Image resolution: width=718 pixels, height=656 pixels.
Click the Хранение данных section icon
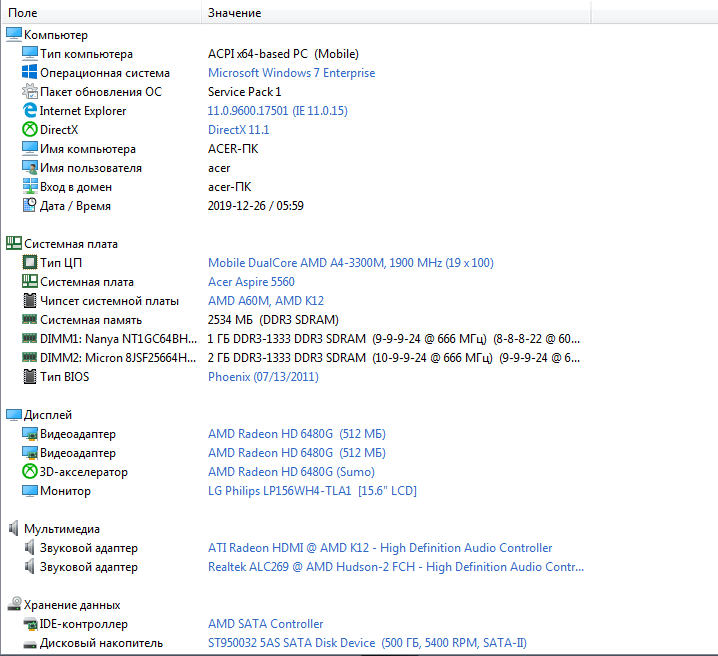click(x=14, y=604)
